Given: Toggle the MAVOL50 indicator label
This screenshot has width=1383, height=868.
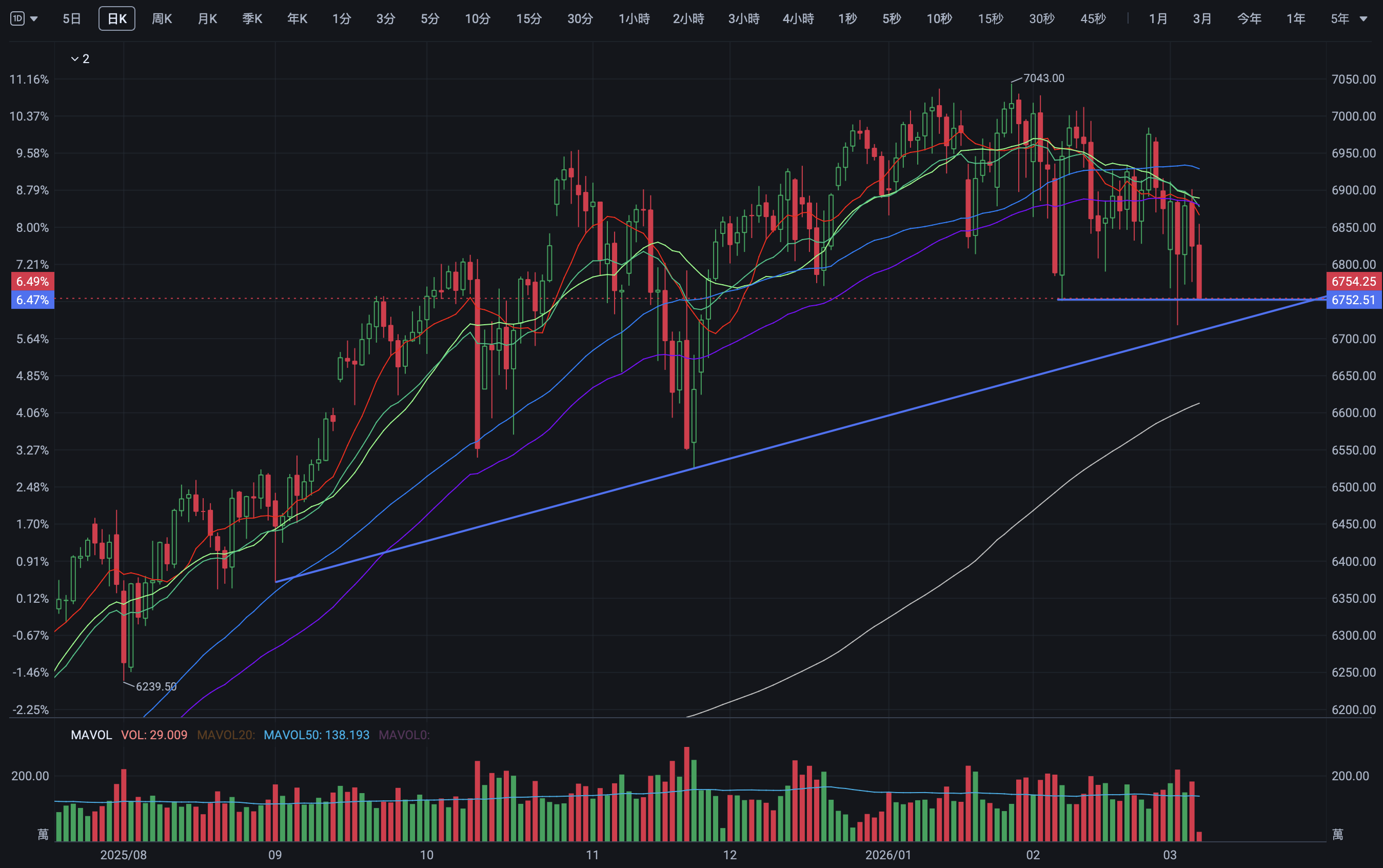Looking at the screenshot, I should point(317,735).
